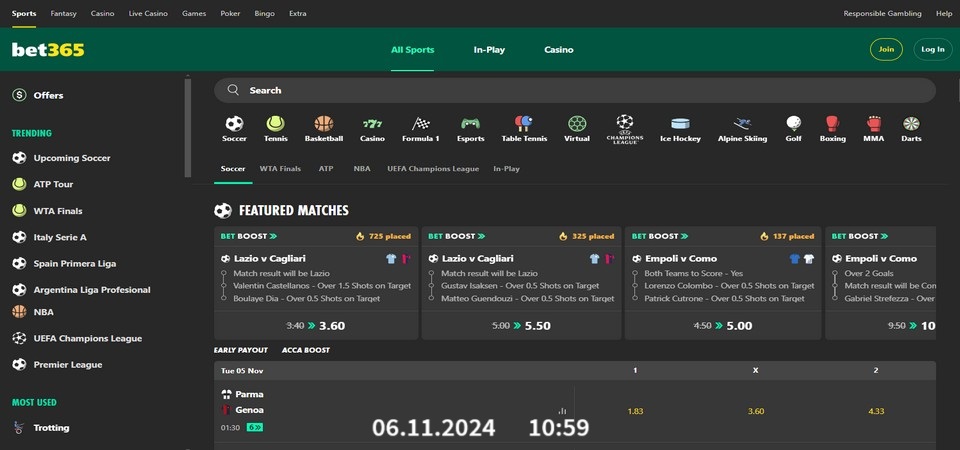The image size is (960, 450).
Task: Open the WTA Finals sidebar link
Action: [x=58, y=211]
